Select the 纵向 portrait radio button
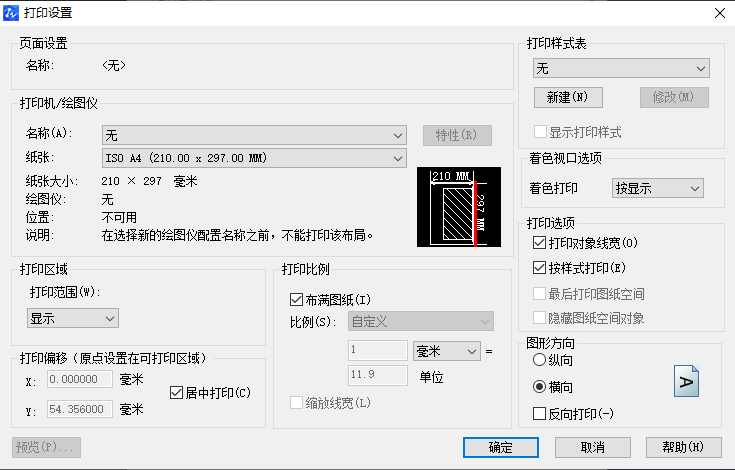This screenshot has height=470, width=735. point(541,360)
